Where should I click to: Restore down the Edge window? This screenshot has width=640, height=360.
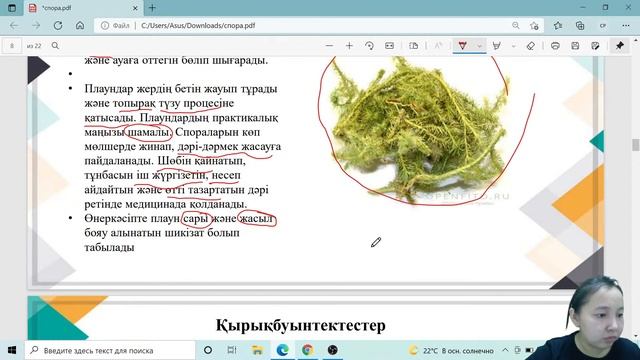click(605, 8)
